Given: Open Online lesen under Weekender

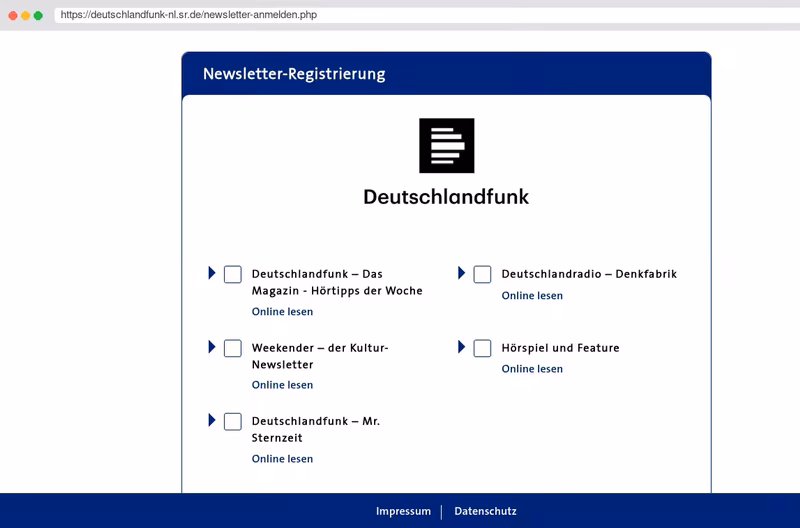Looking at the screenshot, I should click(x=282, y=385).
